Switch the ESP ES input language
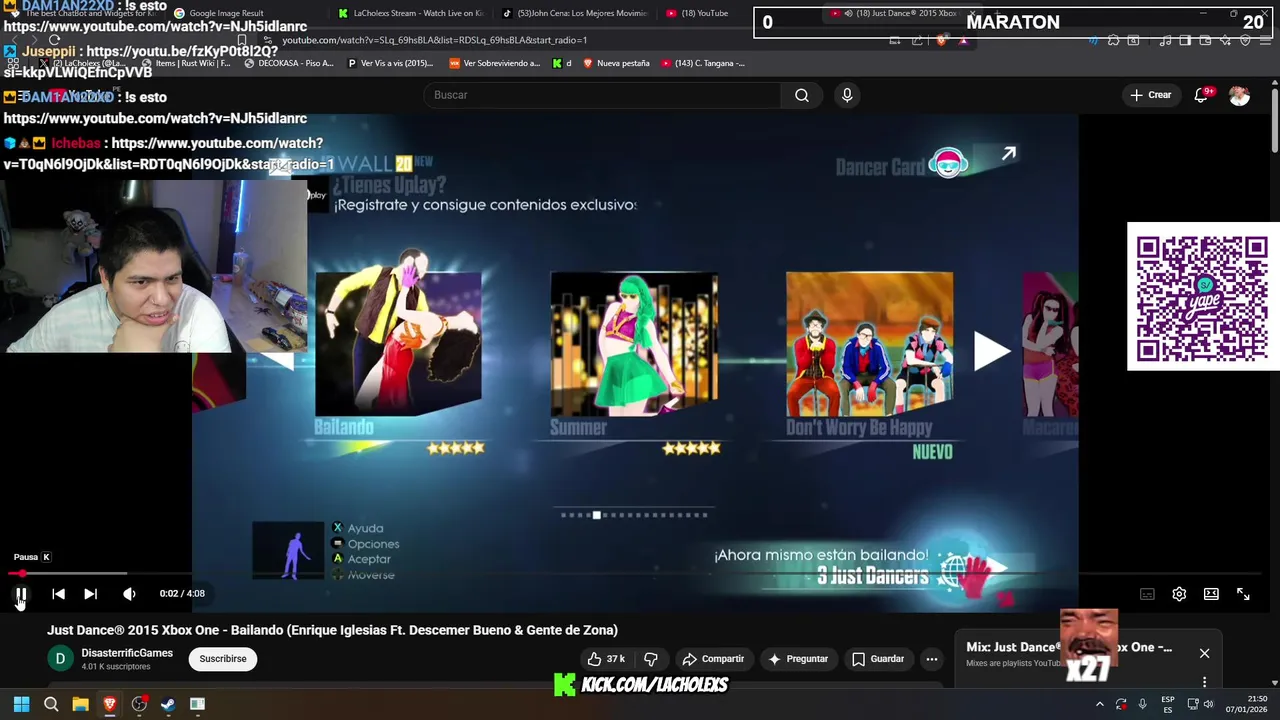This screenshot has width=1280, height=720. point(1168,704)
